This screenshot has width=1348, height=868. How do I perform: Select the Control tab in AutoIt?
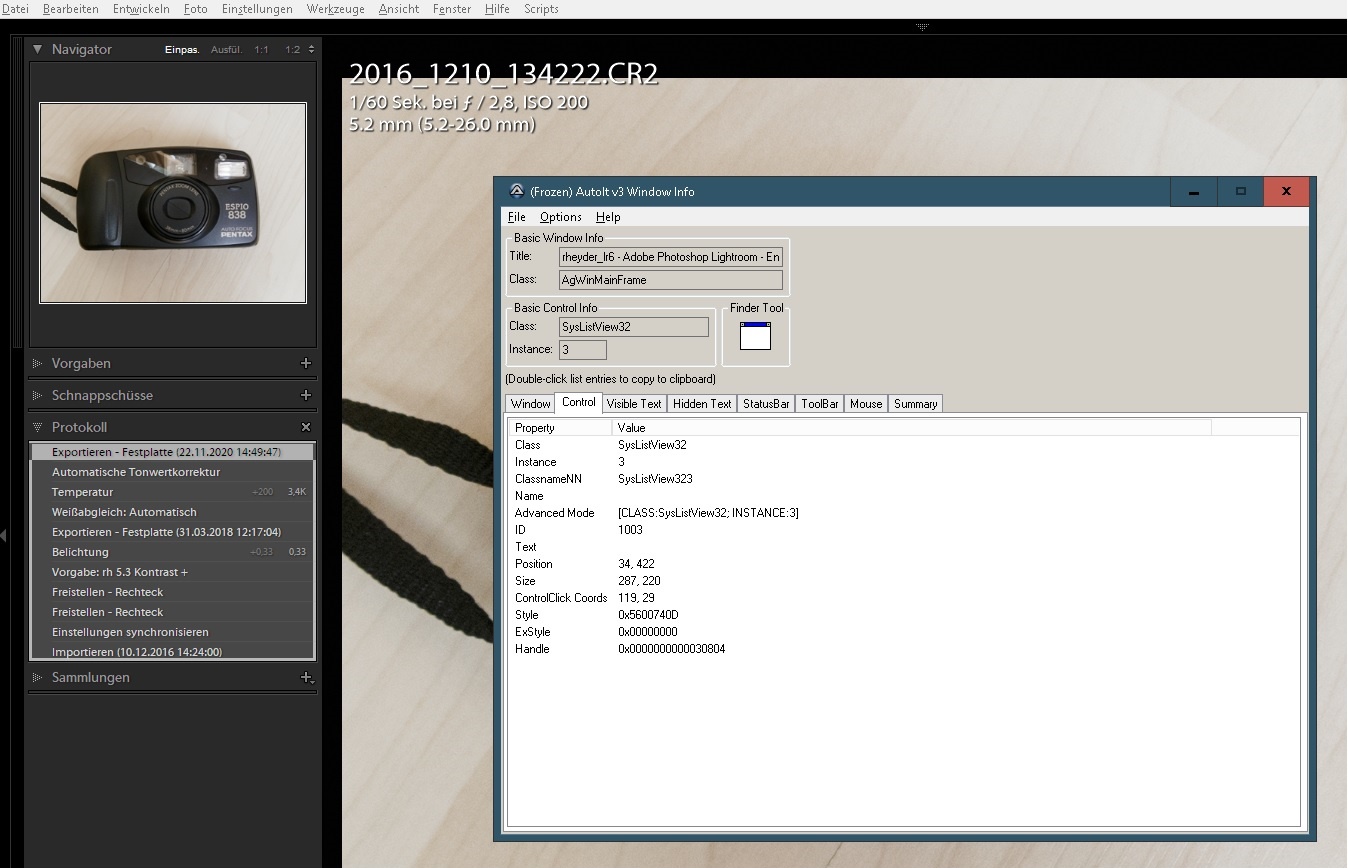click(x=579, y=402)
